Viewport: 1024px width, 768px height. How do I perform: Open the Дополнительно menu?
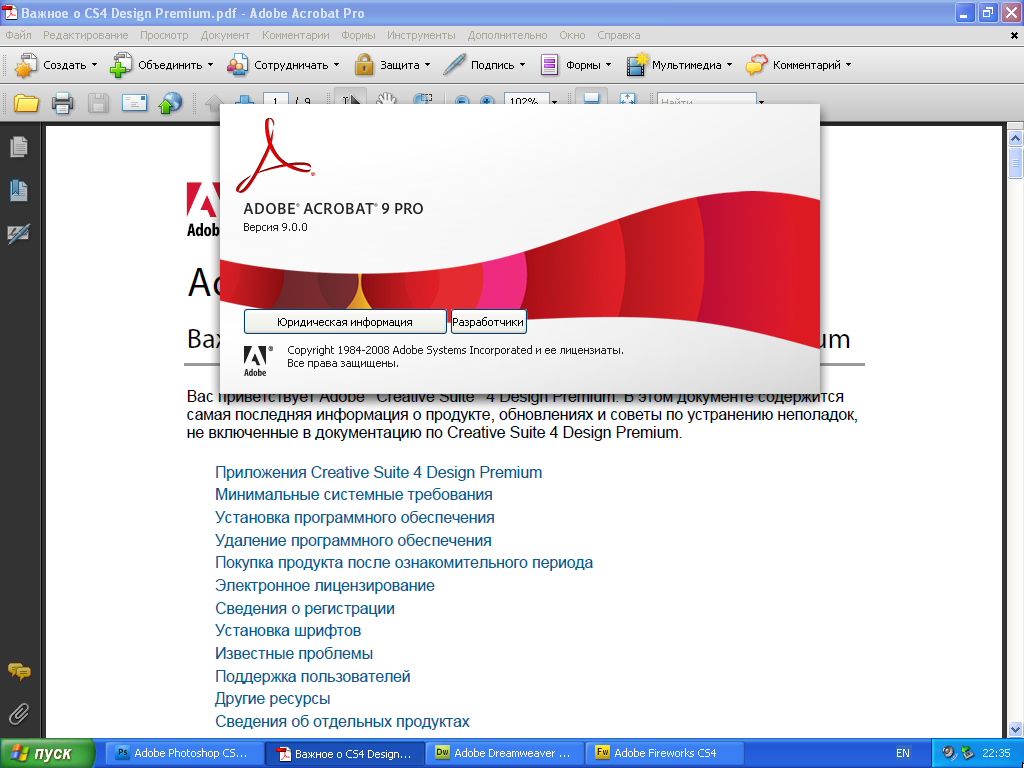coord(507,35)
